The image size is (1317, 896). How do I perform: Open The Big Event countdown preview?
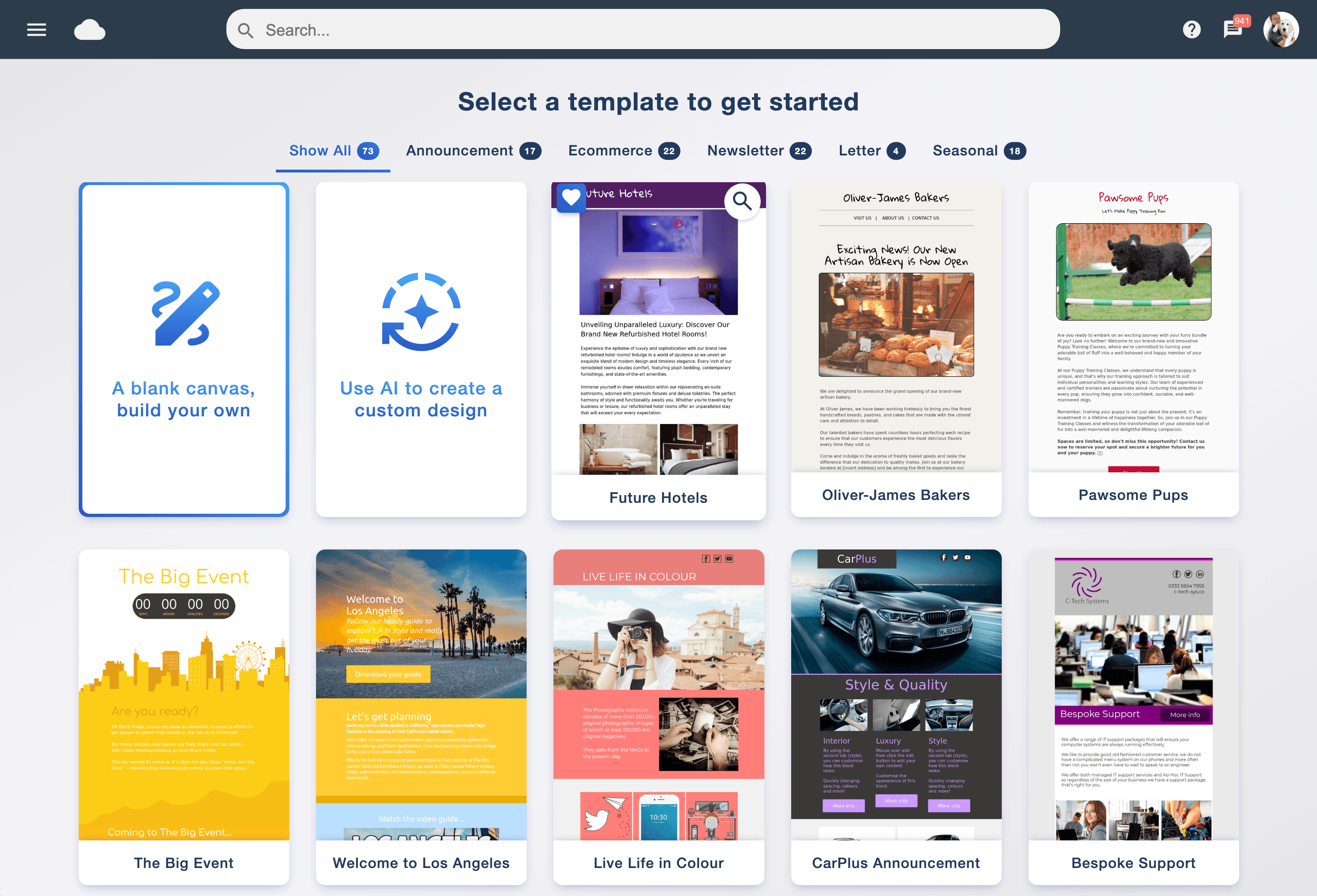pos(184,606)
